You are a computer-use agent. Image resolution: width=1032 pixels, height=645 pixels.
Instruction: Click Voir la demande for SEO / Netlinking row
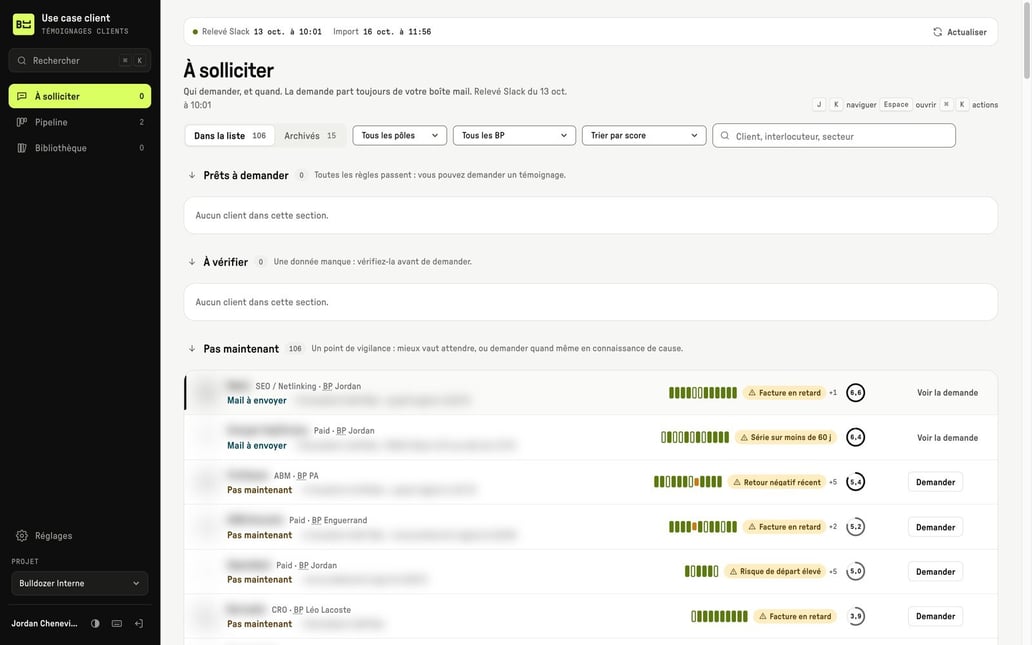pyautogui.click(x=947, y=393)
